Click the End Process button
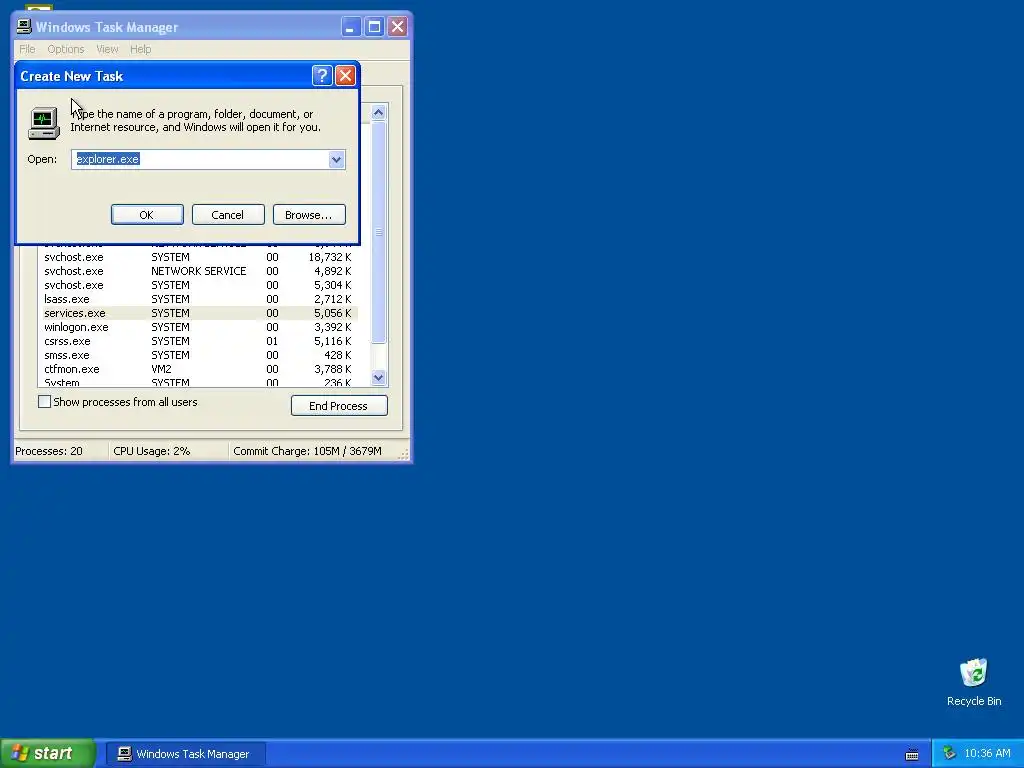 tap(339, 406)
